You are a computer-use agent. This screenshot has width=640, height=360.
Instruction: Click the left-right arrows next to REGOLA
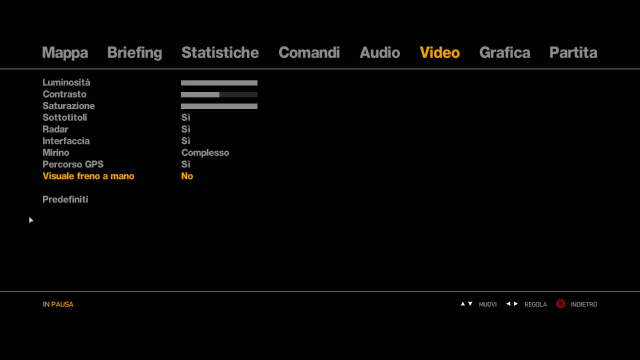[x=512, y=304]
